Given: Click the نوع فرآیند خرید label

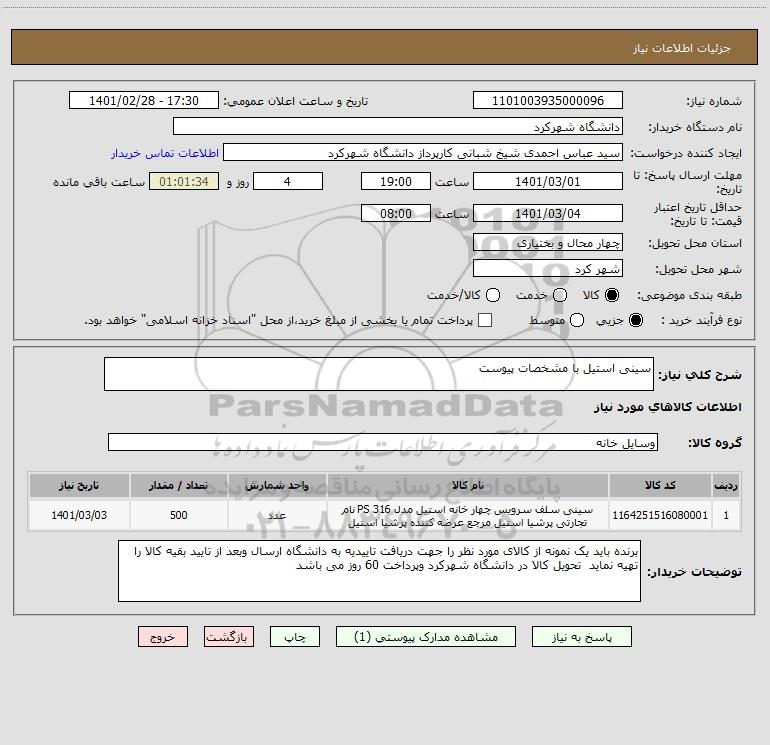Looking at the screenshot, I should point(701,320).
